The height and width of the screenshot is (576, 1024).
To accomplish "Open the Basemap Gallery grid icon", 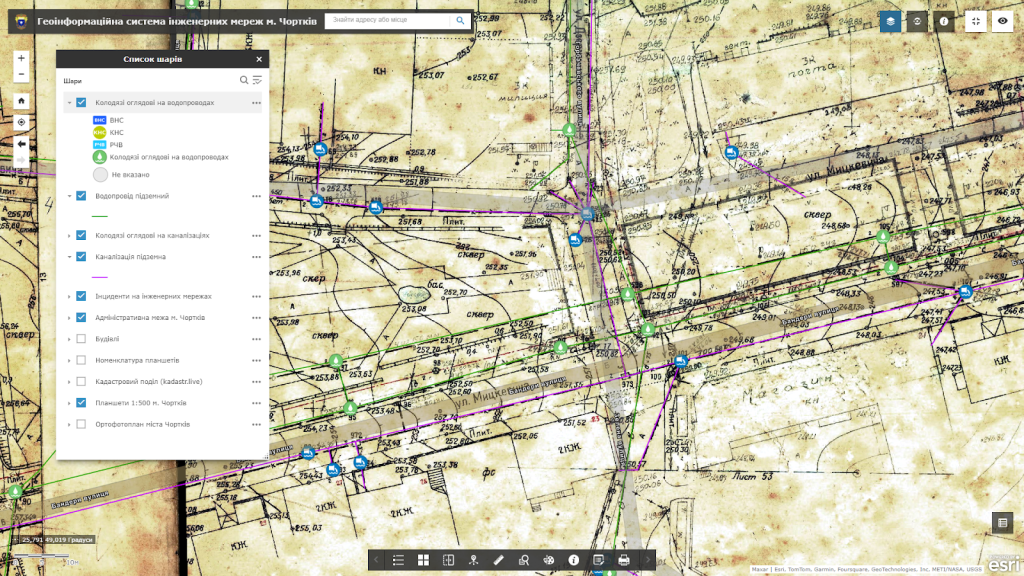I will pyautogui.click(x=423, y=561).
